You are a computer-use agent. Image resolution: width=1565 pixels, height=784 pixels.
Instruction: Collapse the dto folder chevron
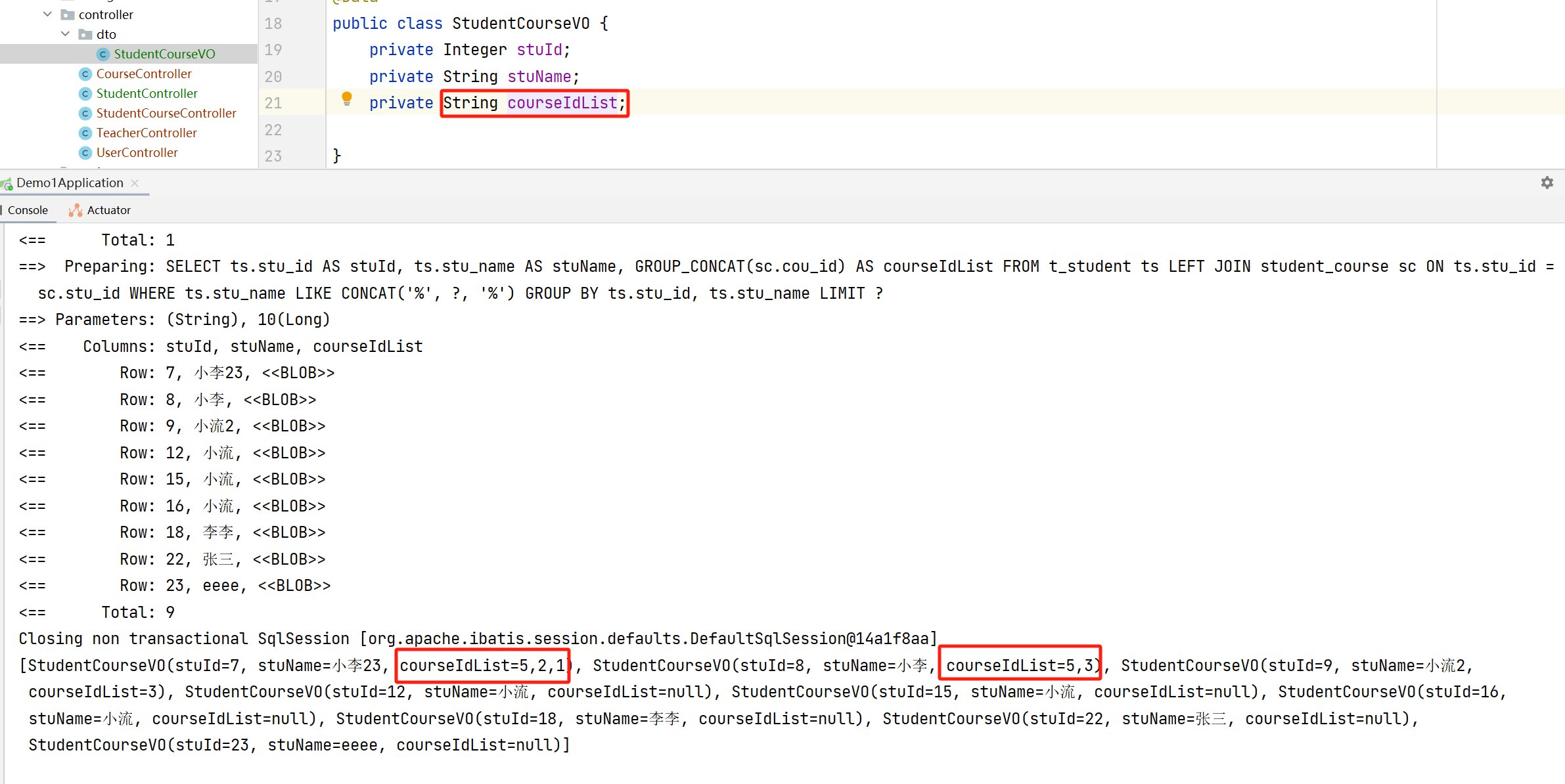65,34
